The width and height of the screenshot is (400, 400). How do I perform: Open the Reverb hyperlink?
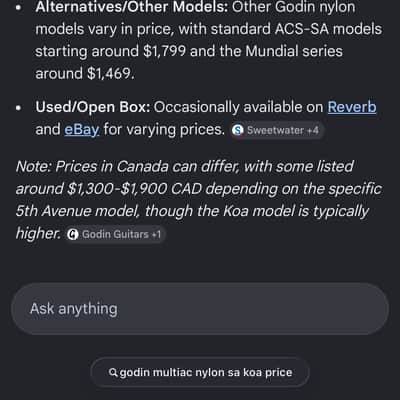pos(352,107)
